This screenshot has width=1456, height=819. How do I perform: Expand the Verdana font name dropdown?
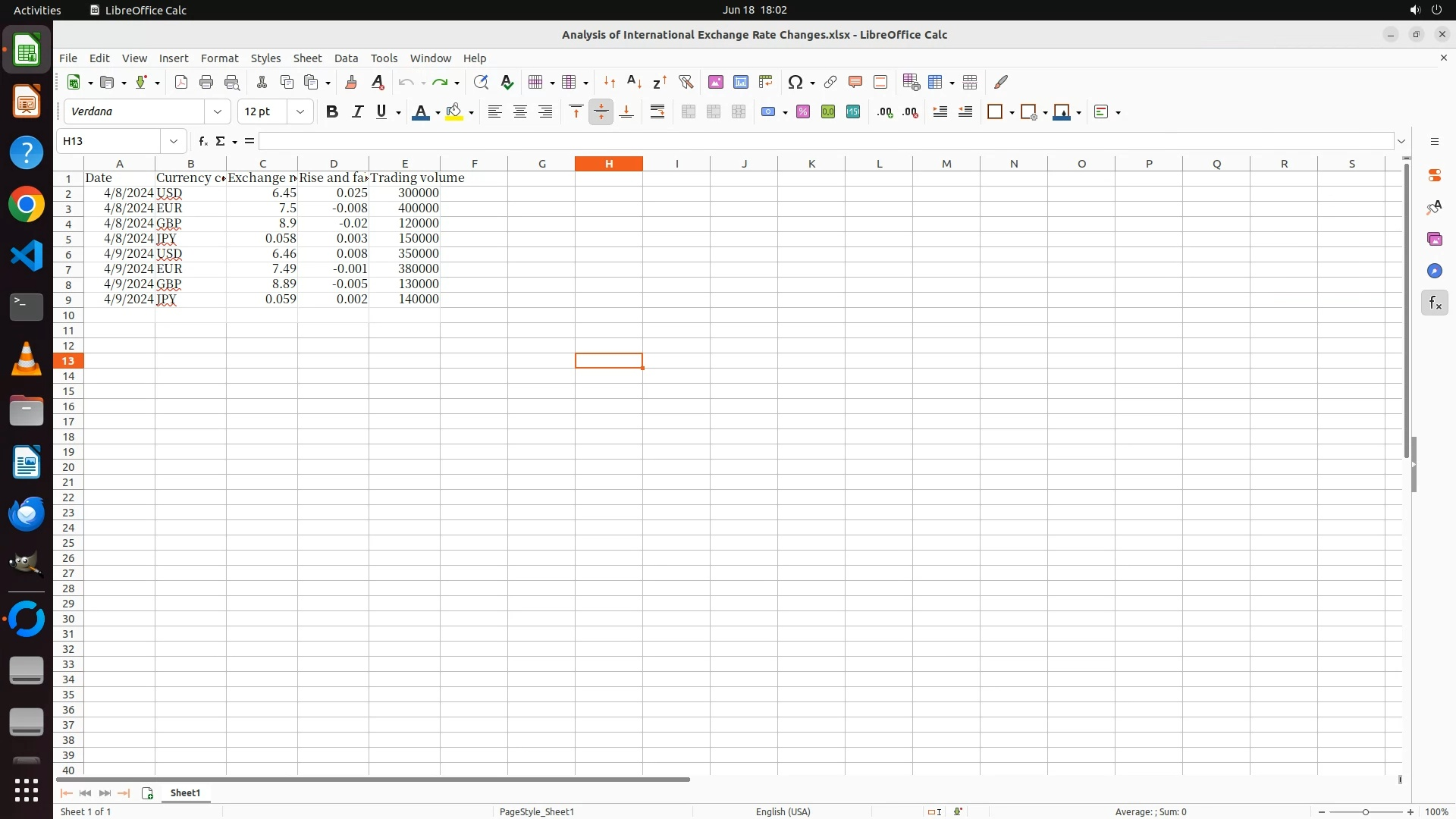pyautogui.click(x=218, y=111)
